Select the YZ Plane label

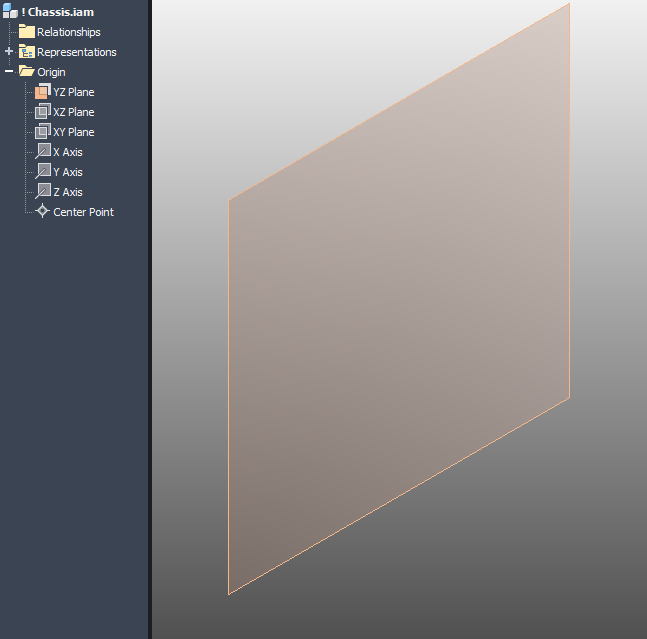tap(73, 92)
